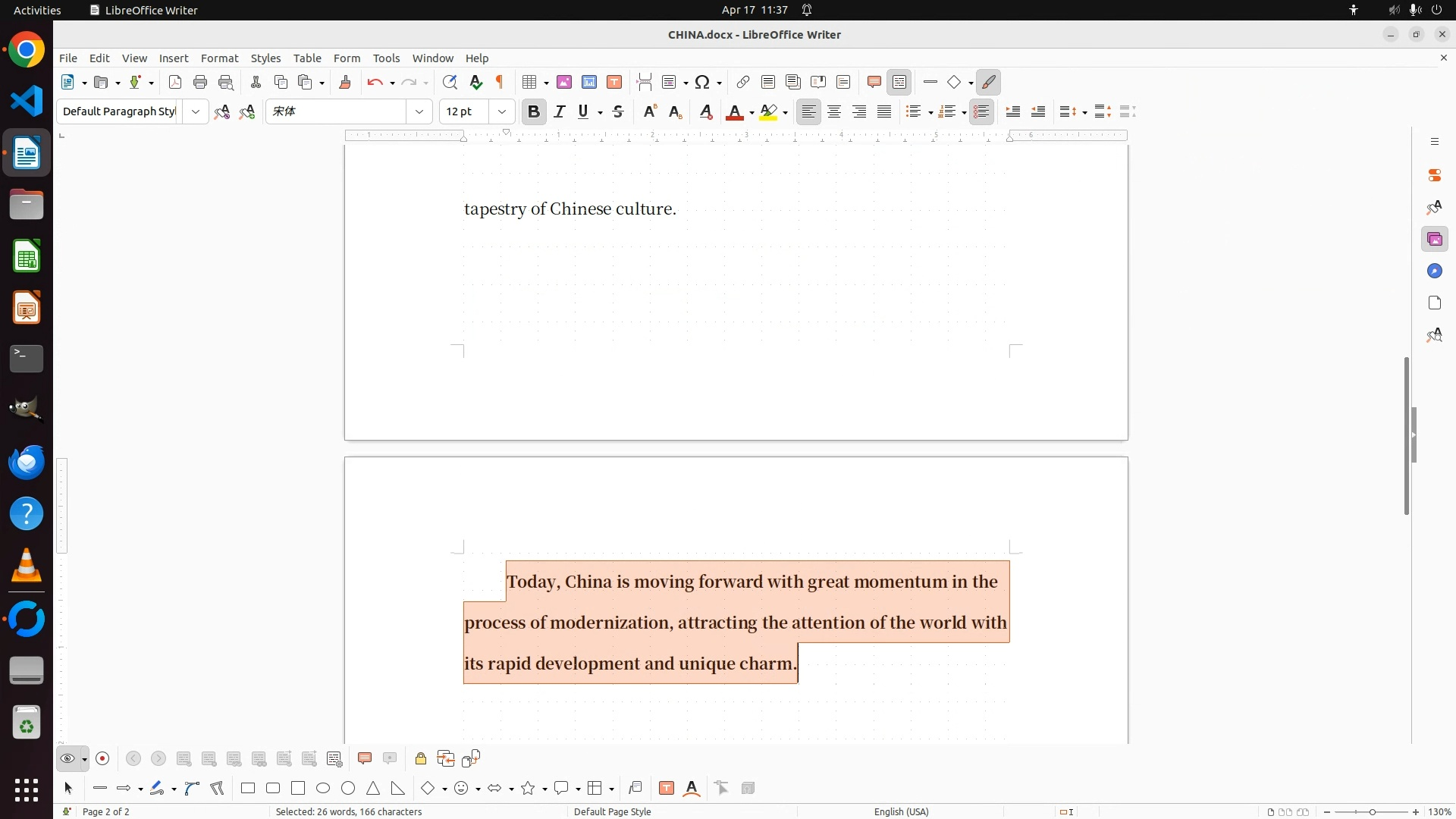Select the Ellipse drawing shape tool
Screen dimensions: 1456x819
[323, 789]
